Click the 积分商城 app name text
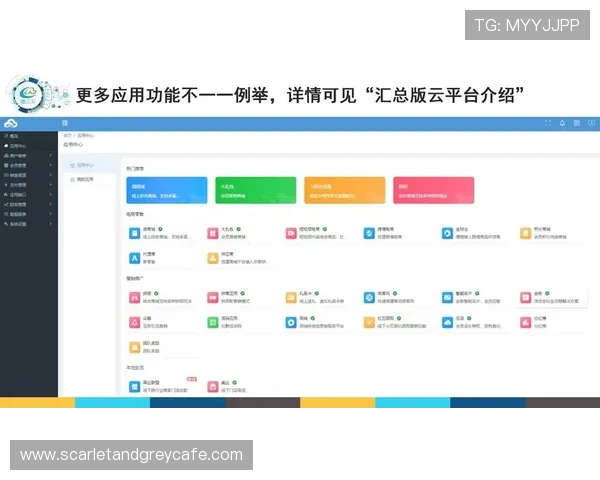This screenshot has width=600, height=480. coord(542,229)
